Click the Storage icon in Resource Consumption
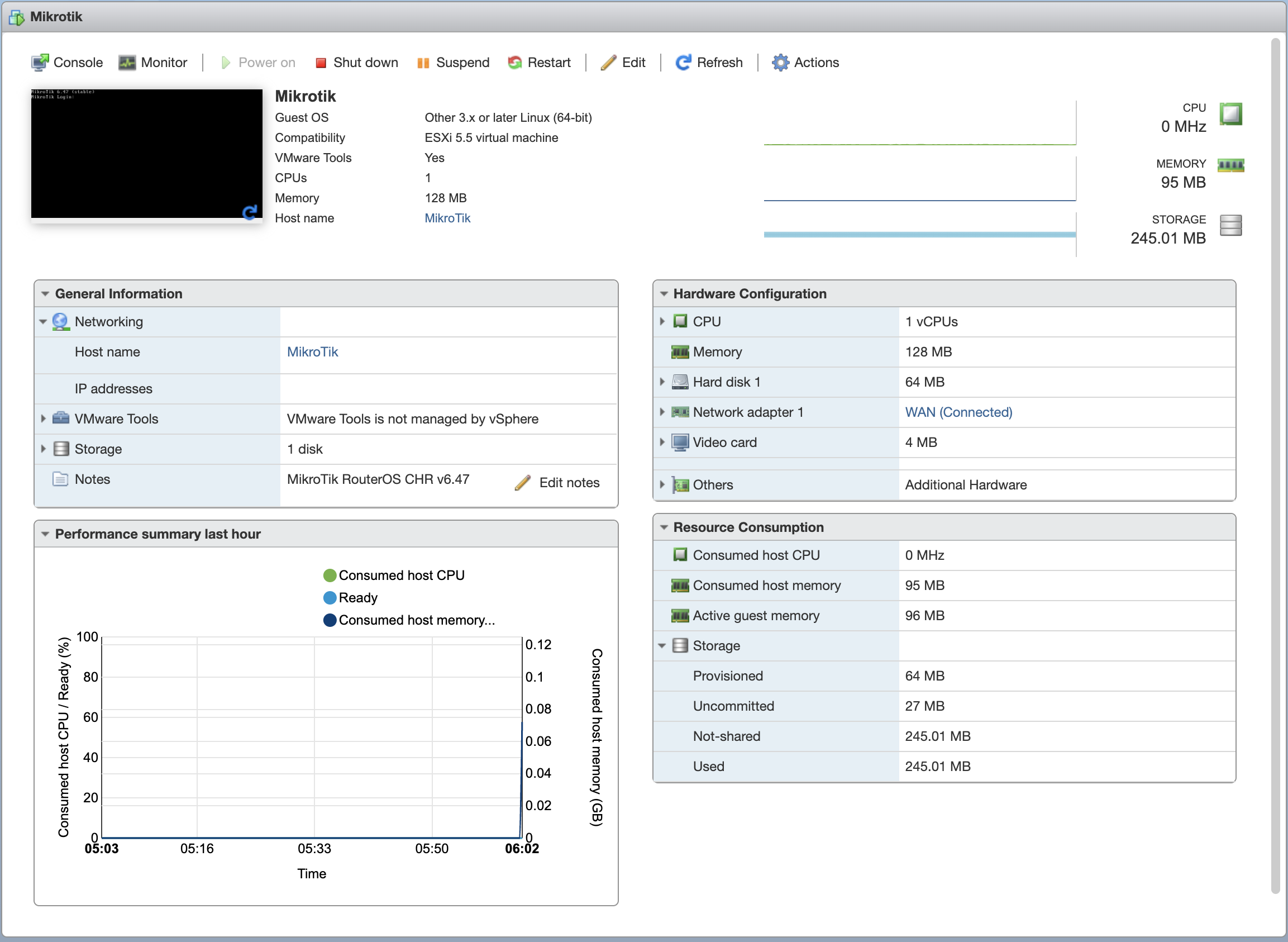This screenshot has width=1288, height=942. click(680, 645)
